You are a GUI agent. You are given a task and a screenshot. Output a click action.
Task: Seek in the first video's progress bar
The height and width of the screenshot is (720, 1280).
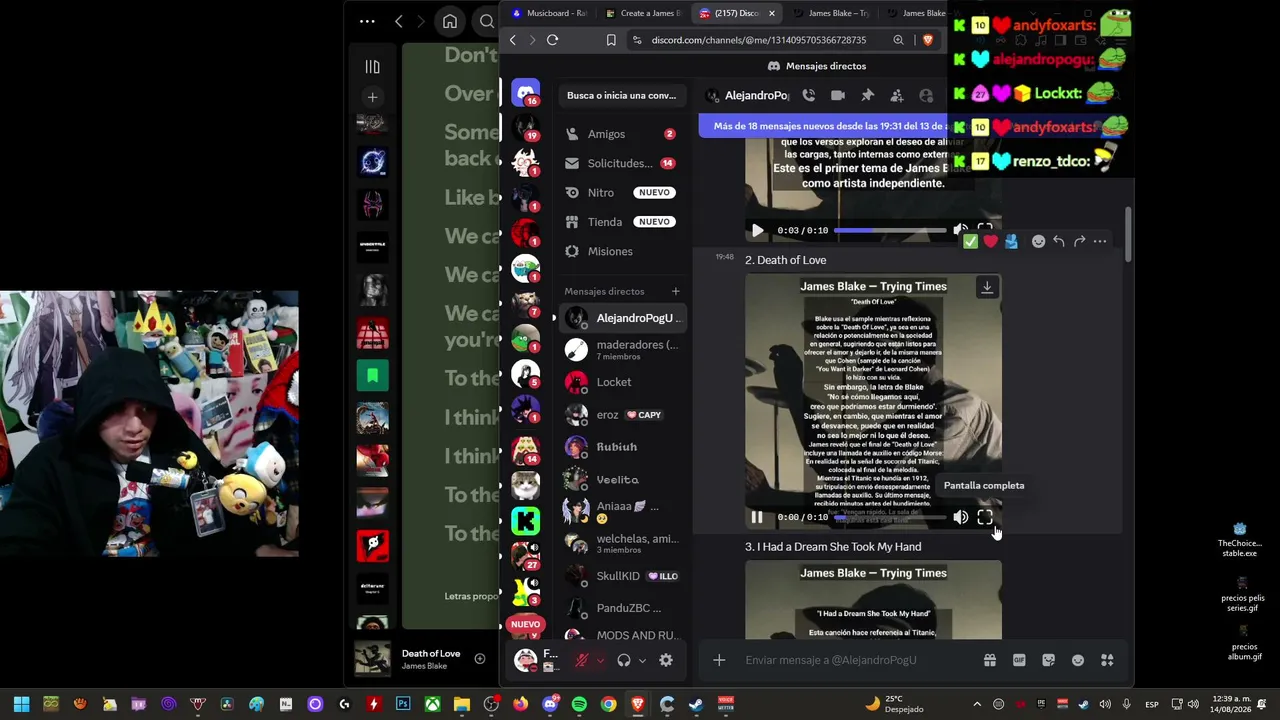890,230
